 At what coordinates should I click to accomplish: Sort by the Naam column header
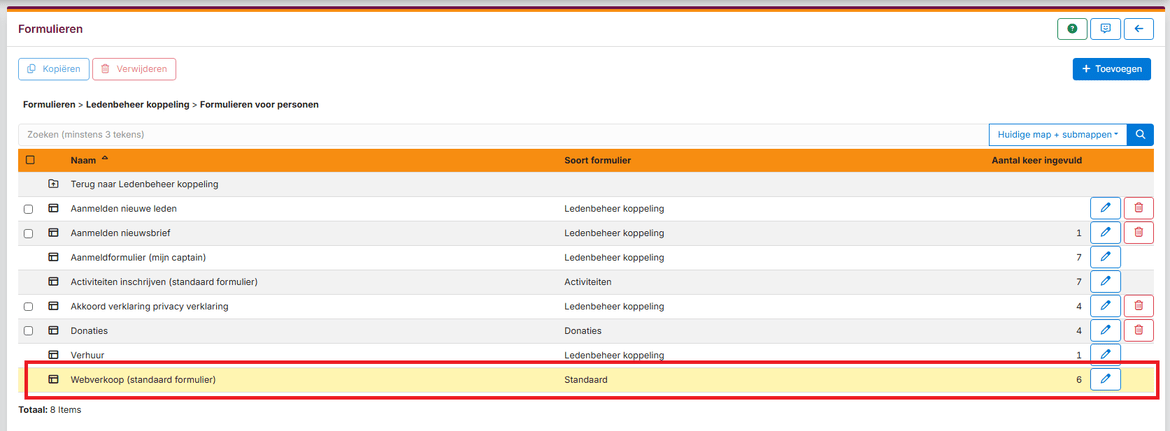coord(84,160)
